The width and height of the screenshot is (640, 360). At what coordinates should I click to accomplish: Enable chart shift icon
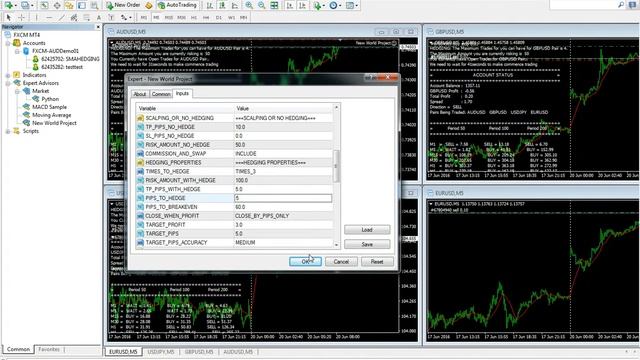coord(302,5)
